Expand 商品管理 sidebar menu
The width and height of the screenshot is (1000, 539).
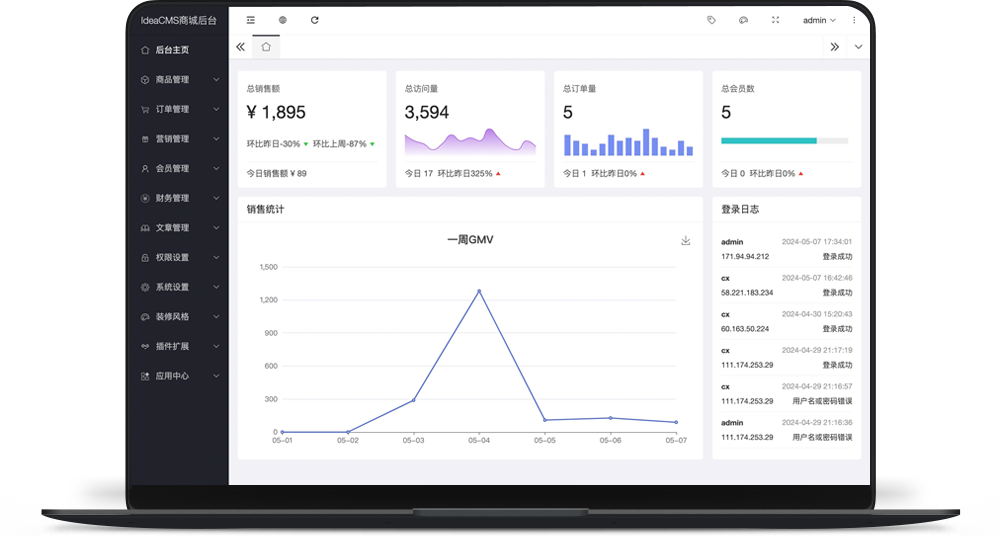[x=178, y=80]
